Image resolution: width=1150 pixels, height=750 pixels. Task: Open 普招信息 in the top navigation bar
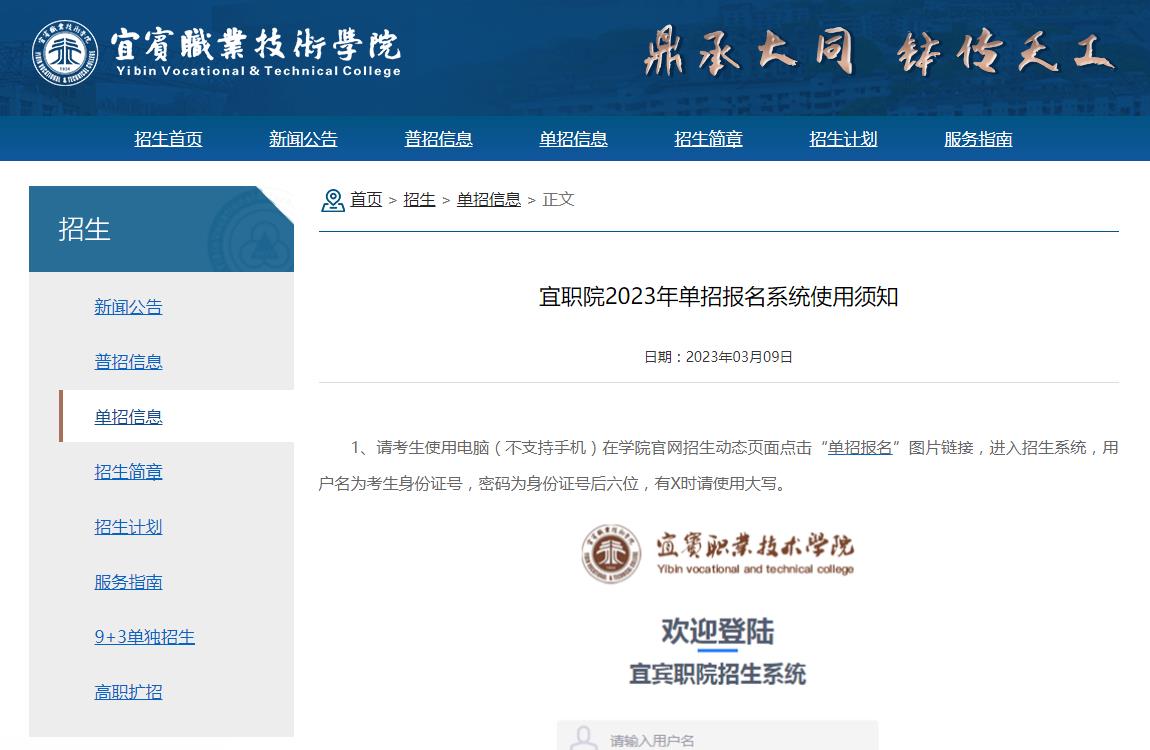(439, 139)
